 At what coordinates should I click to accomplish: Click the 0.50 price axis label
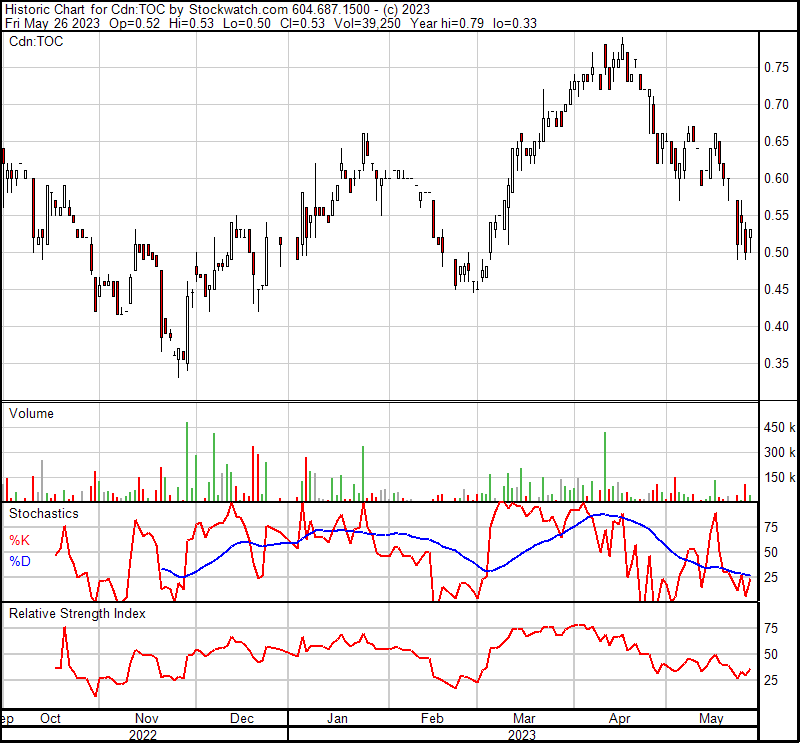[x=776, y=253]
